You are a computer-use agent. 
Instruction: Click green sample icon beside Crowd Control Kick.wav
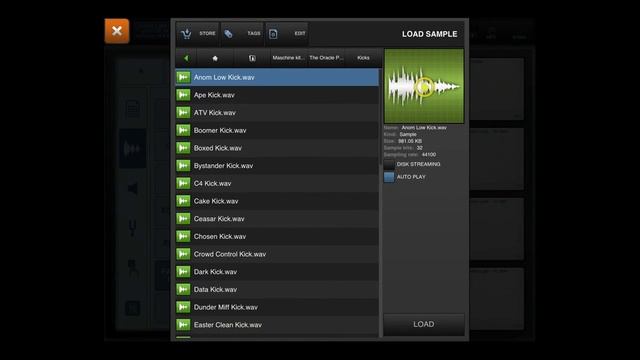183,254
